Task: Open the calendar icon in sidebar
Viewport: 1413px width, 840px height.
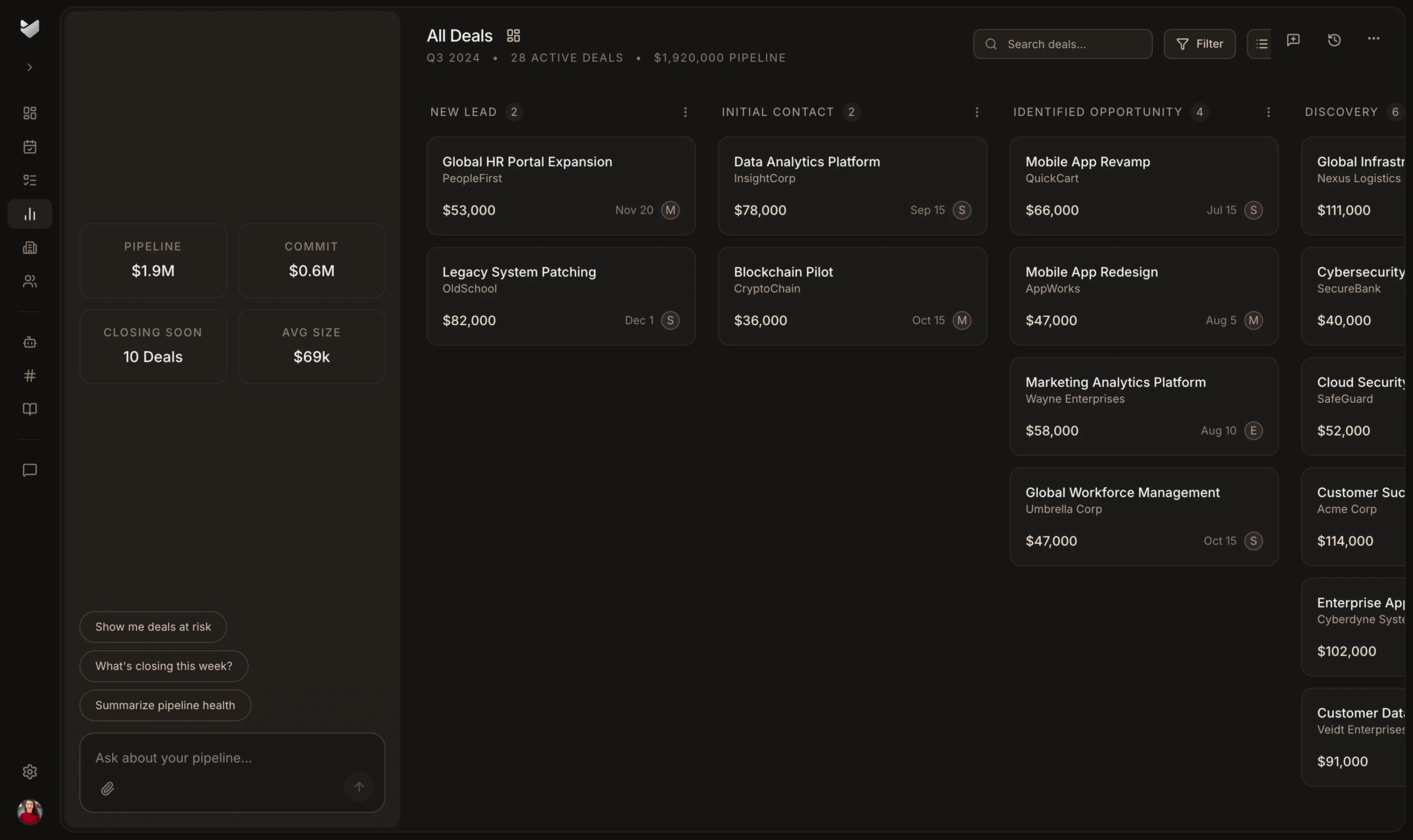Action: click(29, 147)
